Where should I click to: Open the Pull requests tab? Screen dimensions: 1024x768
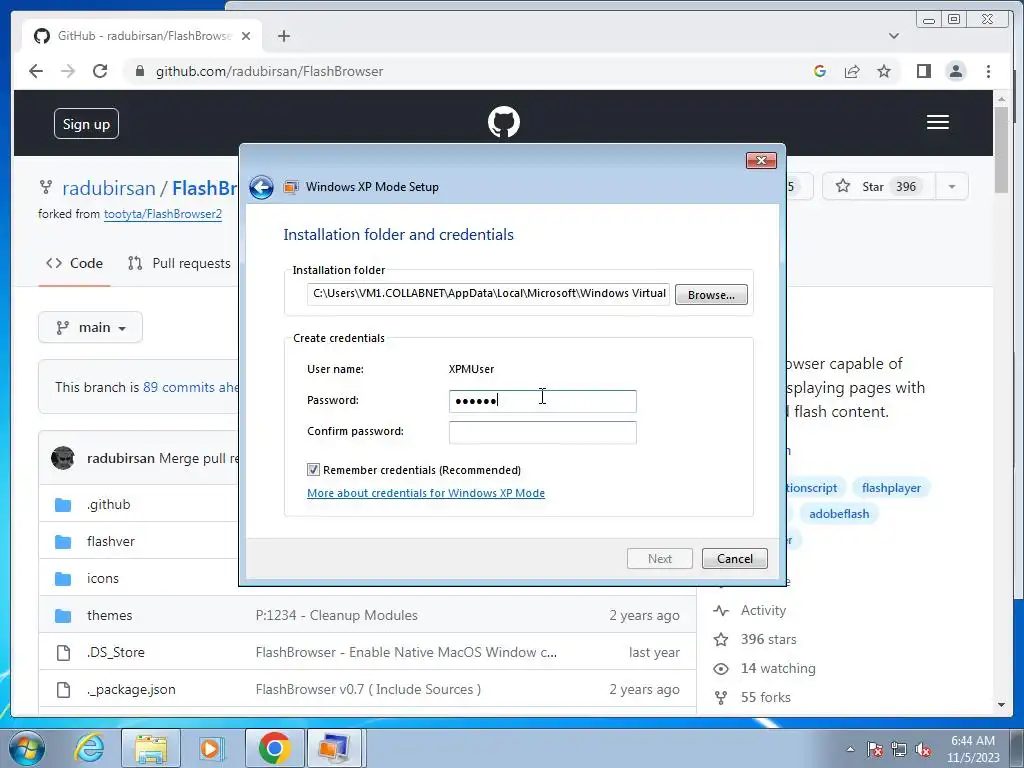click(180, 263)
